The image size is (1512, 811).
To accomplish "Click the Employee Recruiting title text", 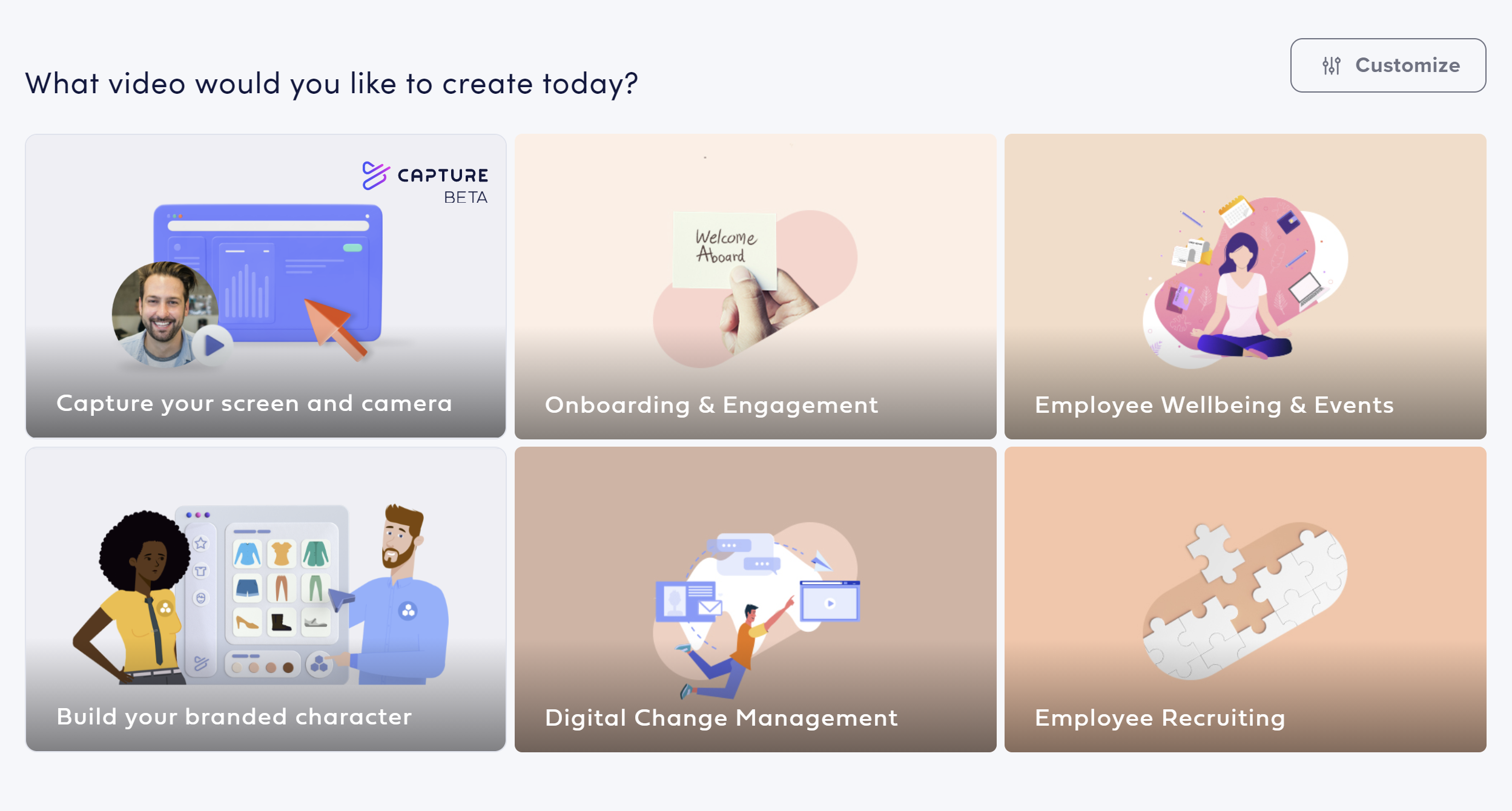I will pos(1160,718).
